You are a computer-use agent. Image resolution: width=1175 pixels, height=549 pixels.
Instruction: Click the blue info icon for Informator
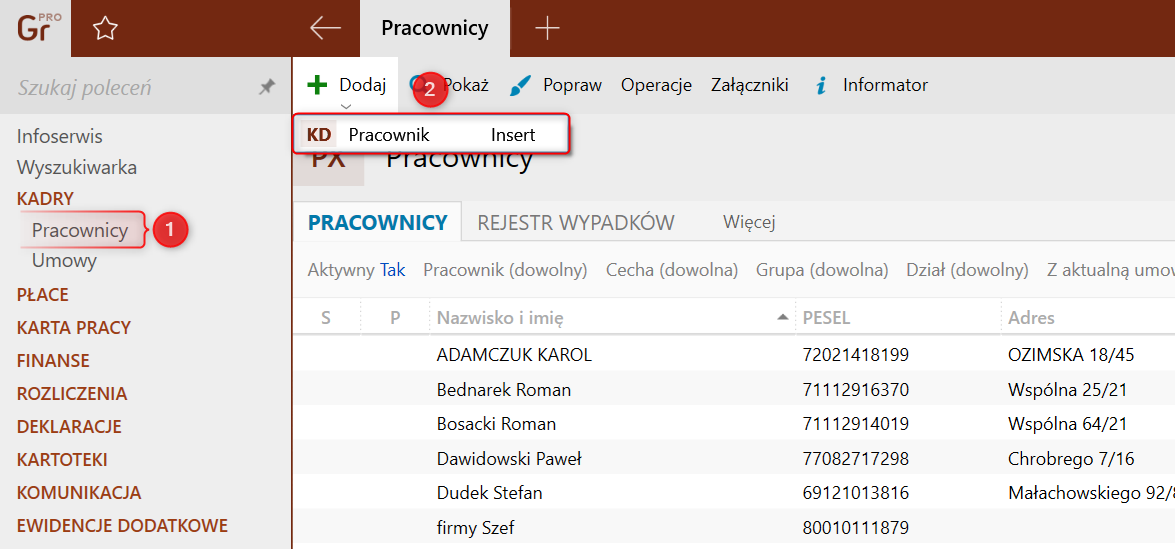pos(821,85)
